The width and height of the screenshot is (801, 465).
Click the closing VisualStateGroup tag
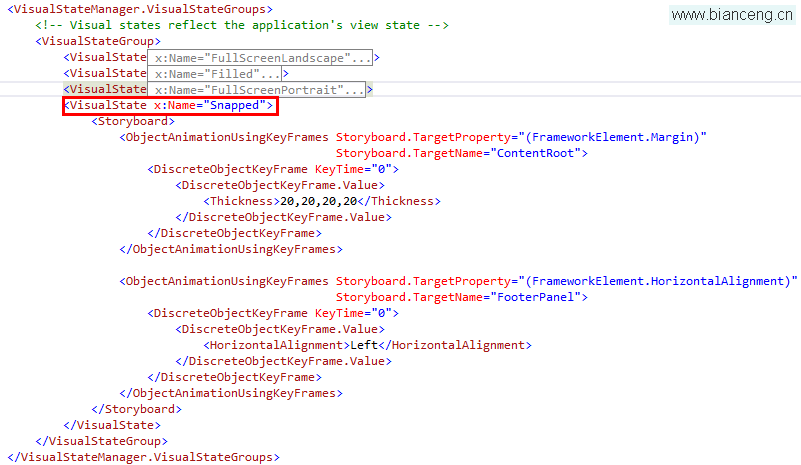tap(102, 441)
